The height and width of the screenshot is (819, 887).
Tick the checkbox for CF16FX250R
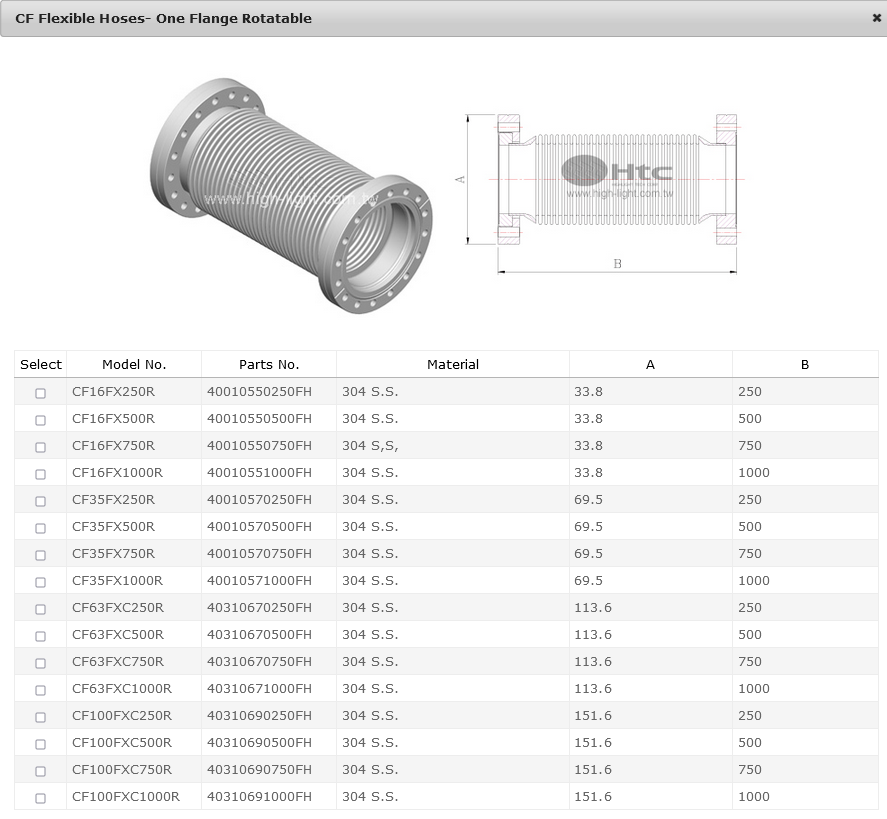tap(41, 393)
